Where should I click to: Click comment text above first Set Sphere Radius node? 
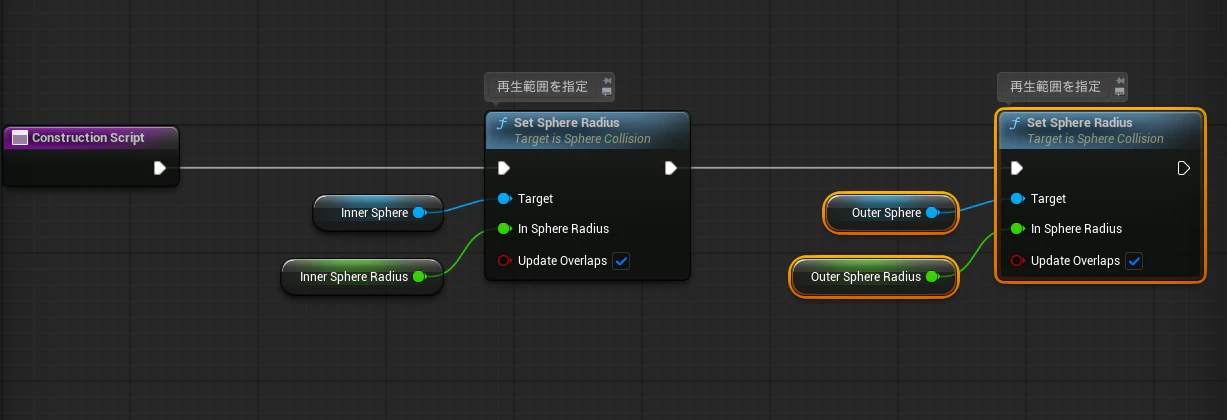click(x=542, y=87)
